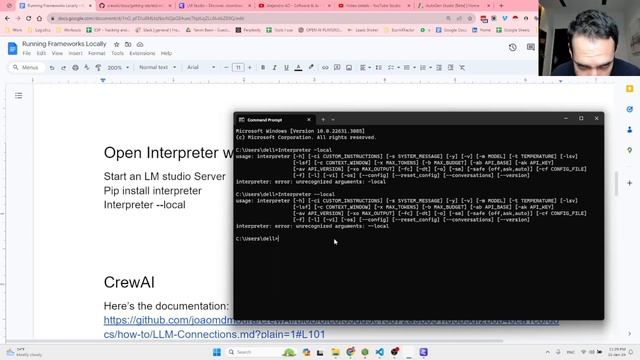This screenshot has height=360, width=640.
Task: Open line and paragraph spacing
Action: click(x=378, y=68)
